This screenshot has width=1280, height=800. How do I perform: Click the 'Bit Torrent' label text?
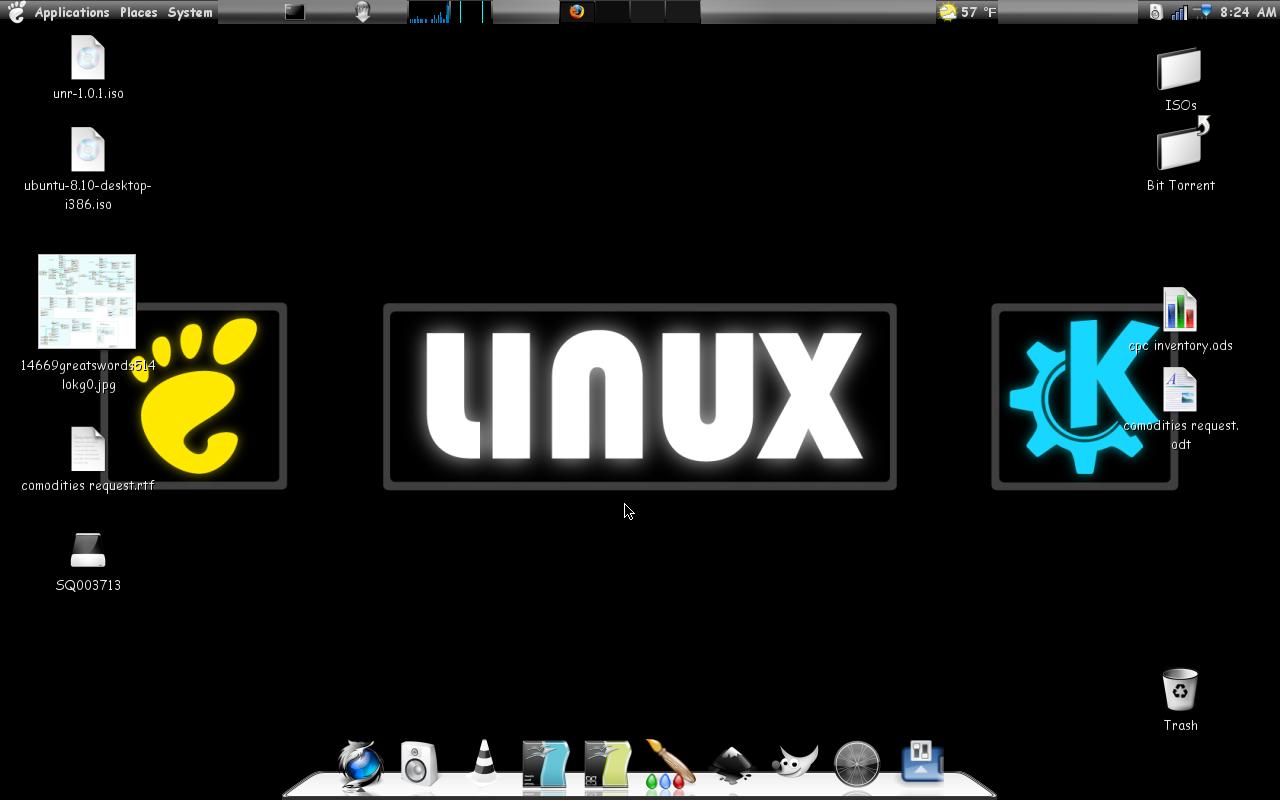tap(1180, 185)
